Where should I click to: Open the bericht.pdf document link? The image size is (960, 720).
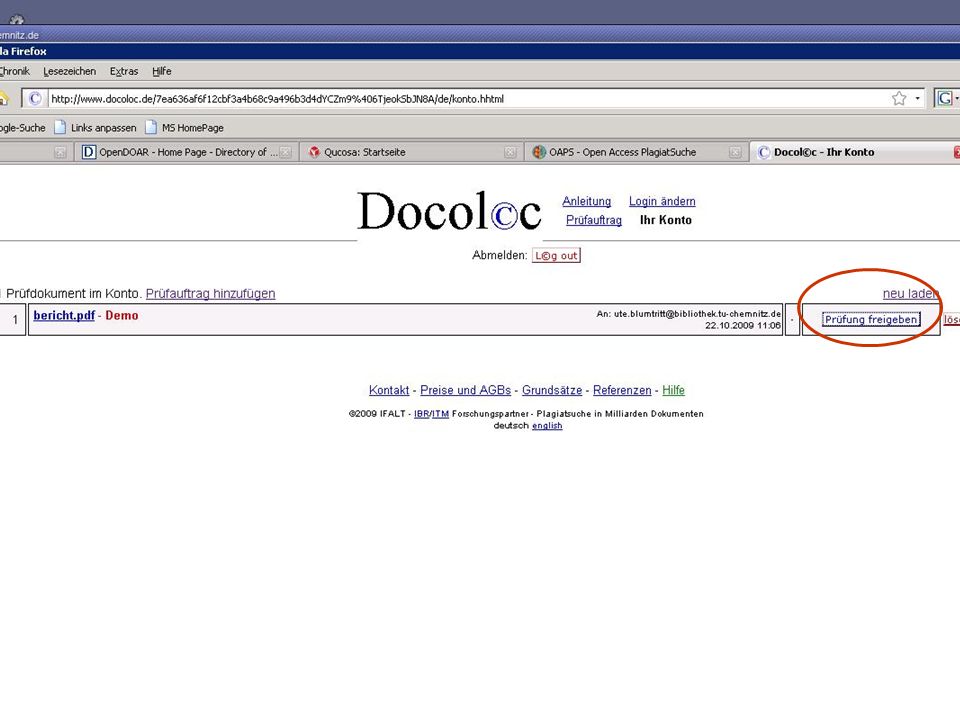tap(64, 315)
